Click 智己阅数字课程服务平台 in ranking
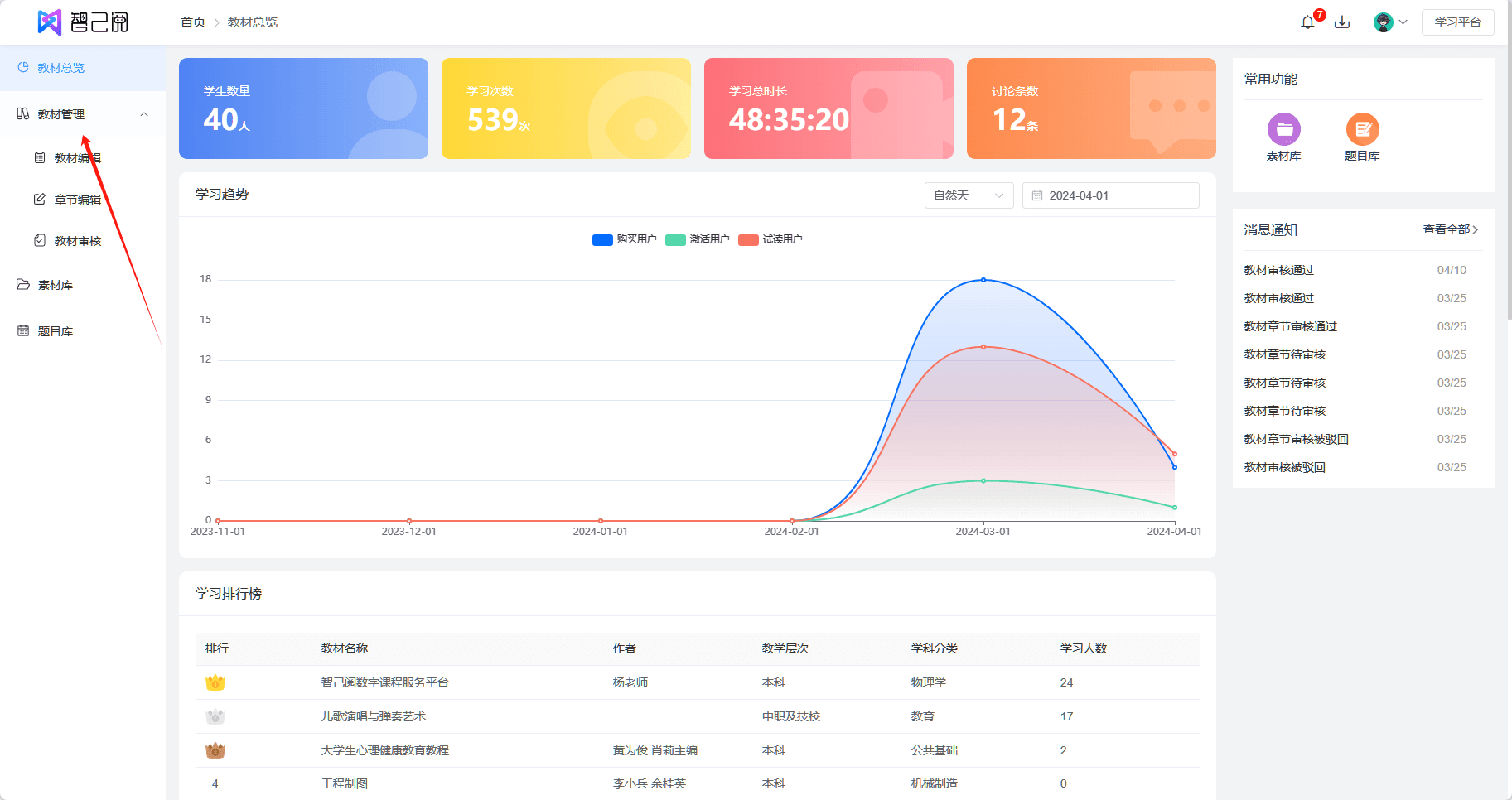This screenshot has width=1512, height=800. (x=385, y=682)
